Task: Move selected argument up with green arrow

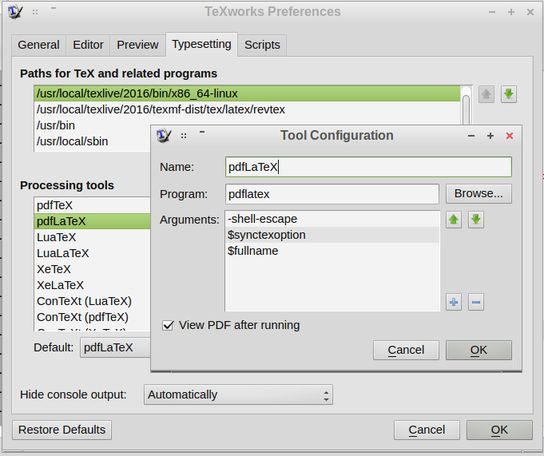Action: tap(453, 220)
